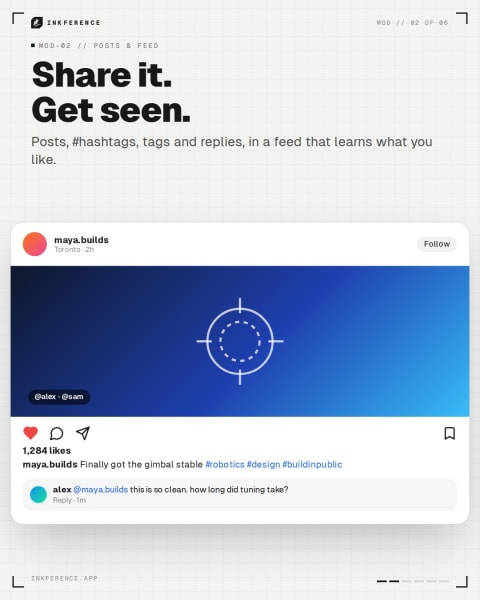Open the alex username in the comment
The height and width of the screenshot is (600, 480).
tap(62, 490)
